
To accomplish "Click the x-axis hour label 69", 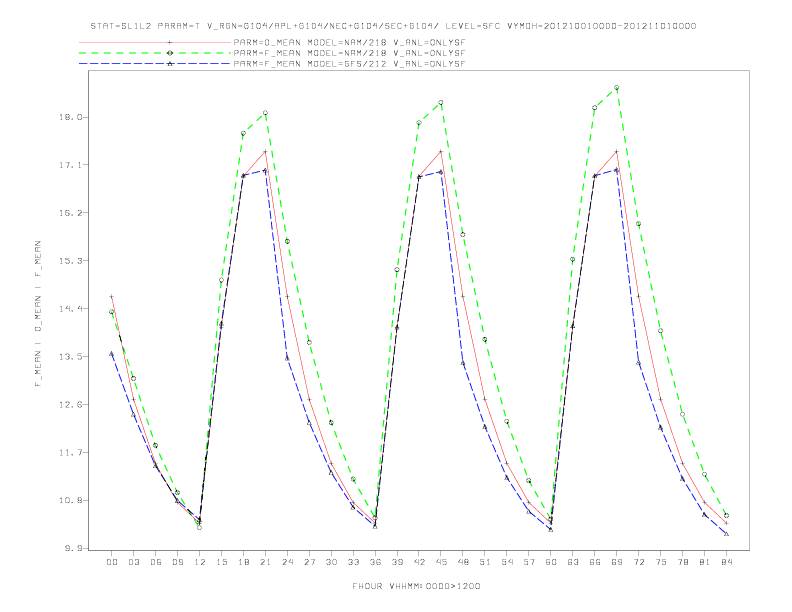I will click(617, 562).
